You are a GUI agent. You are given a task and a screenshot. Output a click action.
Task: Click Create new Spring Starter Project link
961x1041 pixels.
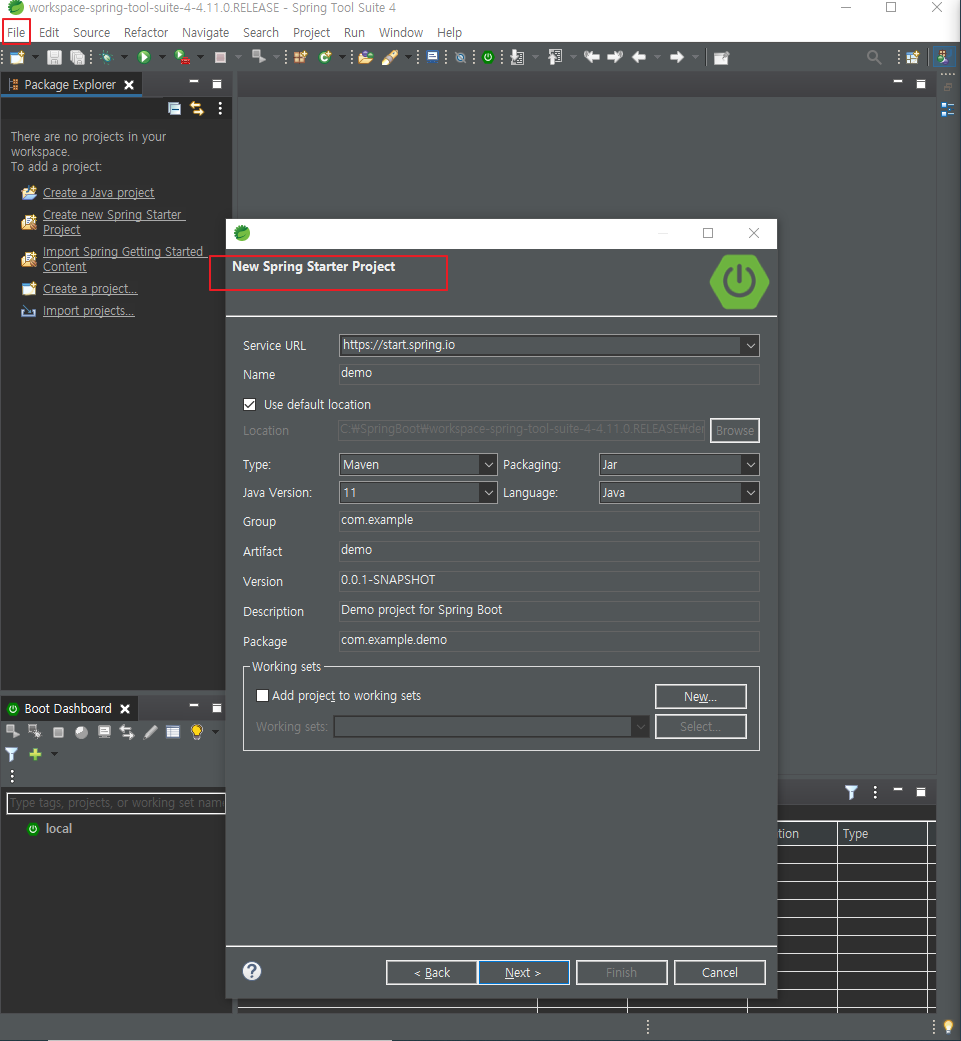113,222
